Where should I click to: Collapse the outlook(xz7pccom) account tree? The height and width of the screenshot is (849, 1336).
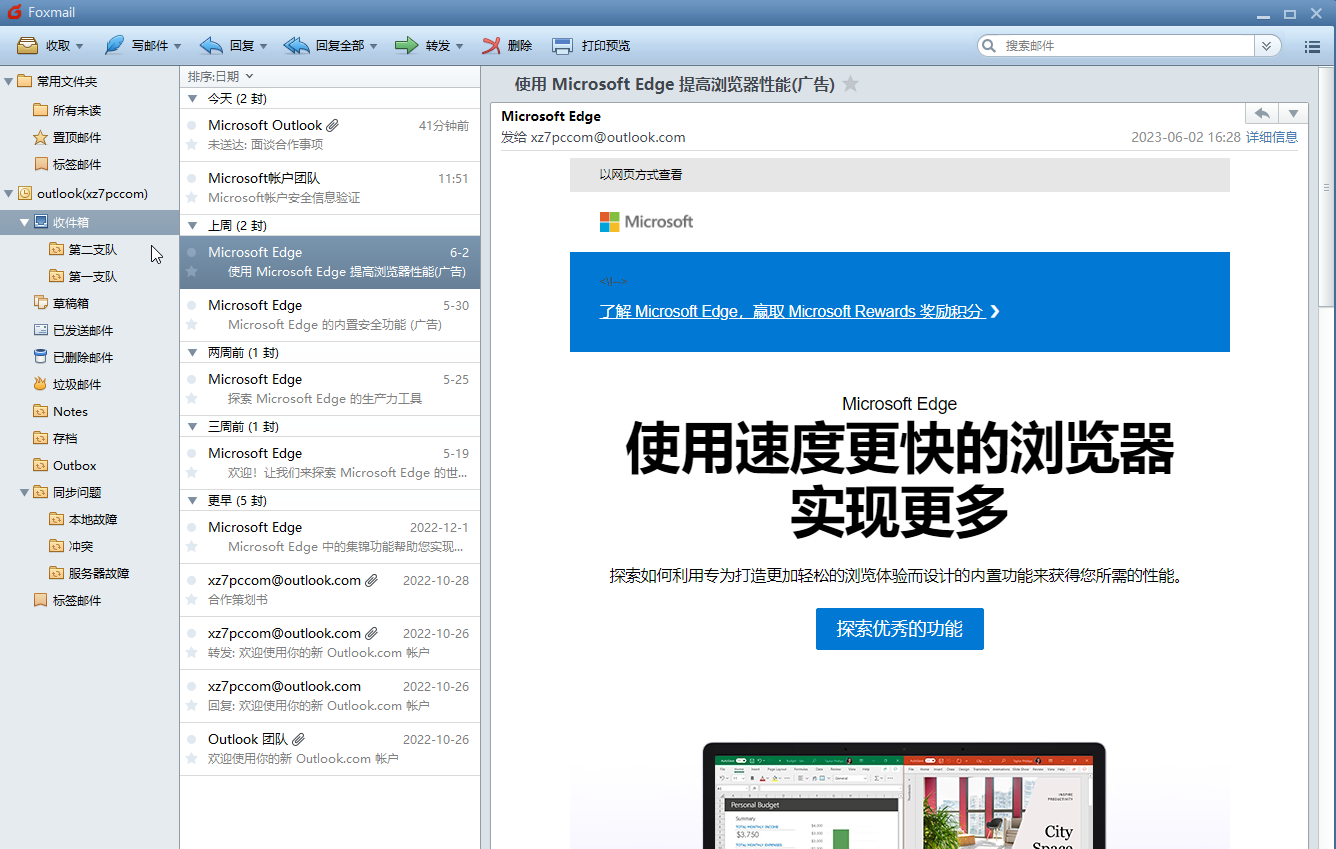click(x=9, y=193)
